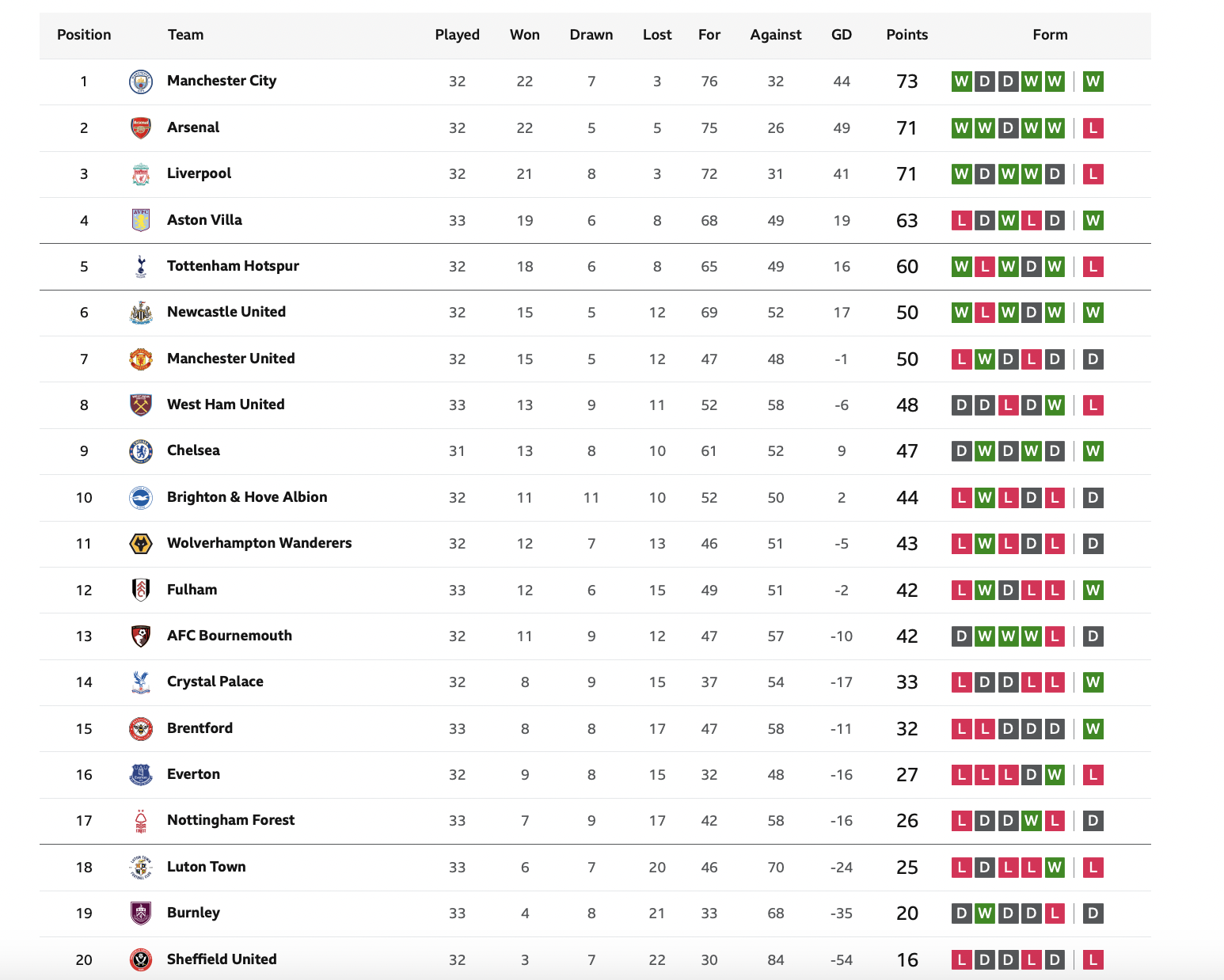Open Brighton & Hove Albion team page

(x=247, y=497)
